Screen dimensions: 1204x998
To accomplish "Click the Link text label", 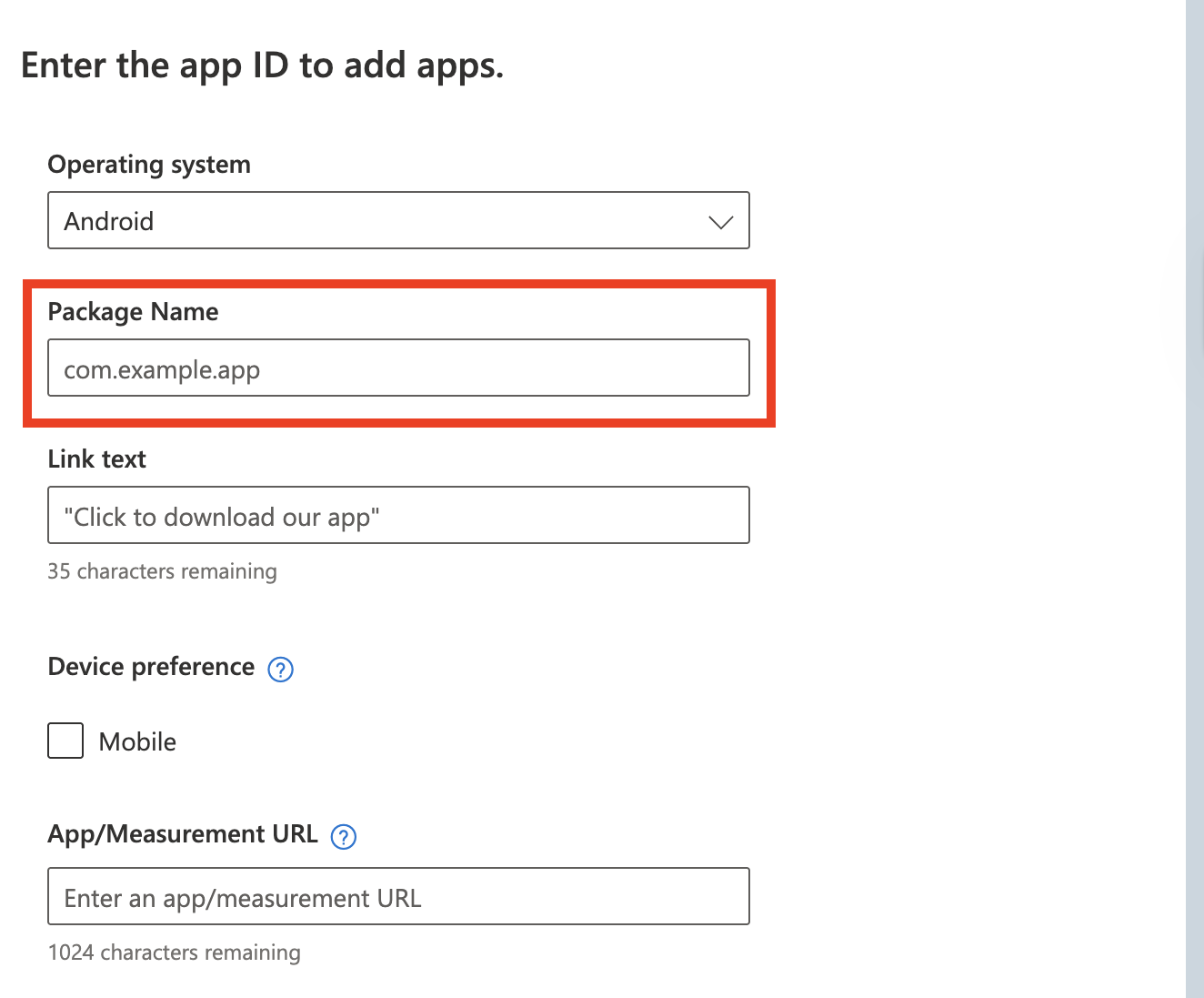I will (96, 459).
